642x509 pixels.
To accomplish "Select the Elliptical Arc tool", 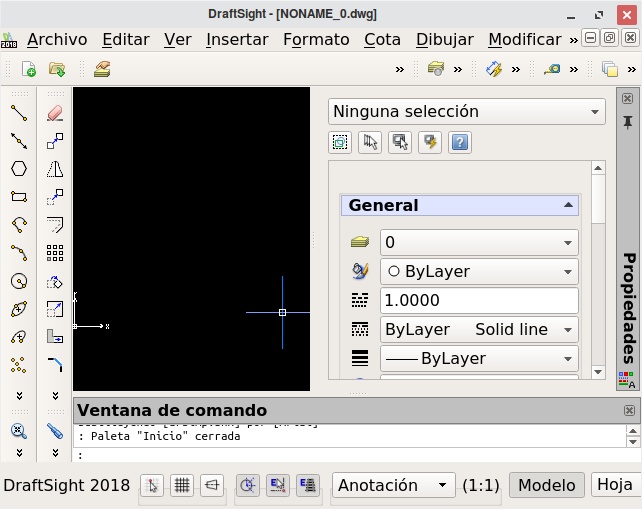I will (19, 337).
